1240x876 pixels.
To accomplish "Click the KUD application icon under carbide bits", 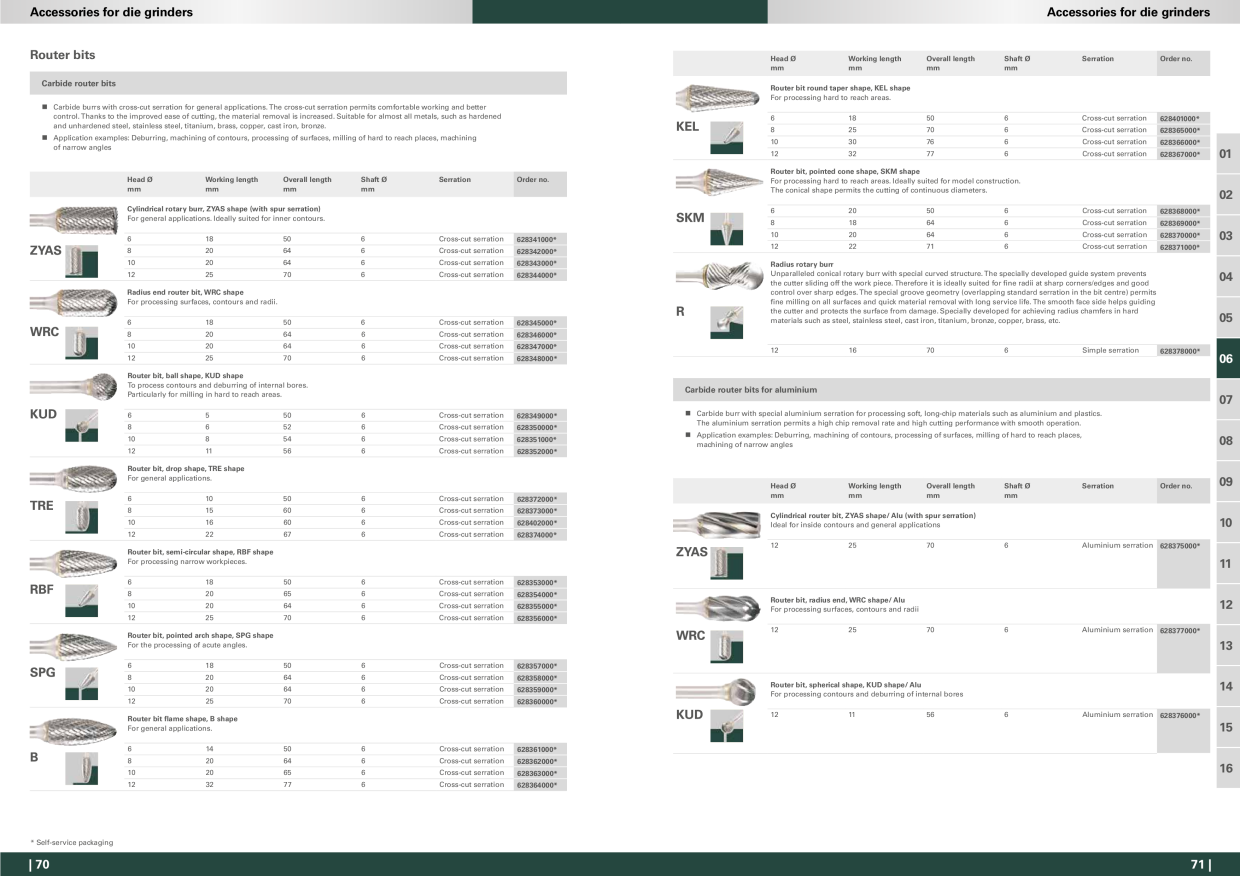I will pyautogui.click(x=81, y=428).
